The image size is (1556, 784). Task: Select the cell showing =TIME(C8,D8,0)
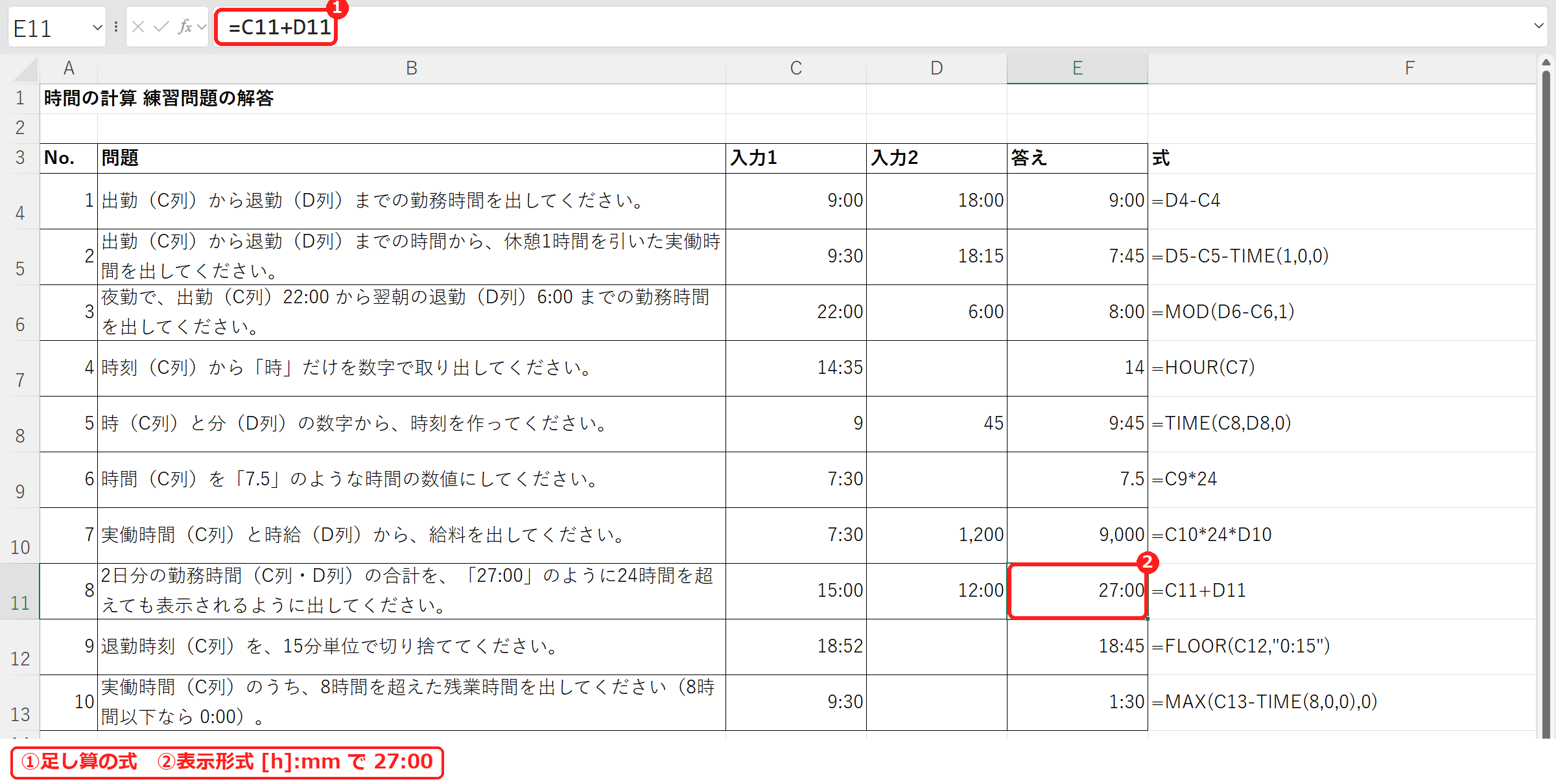tap(1342, 424)
